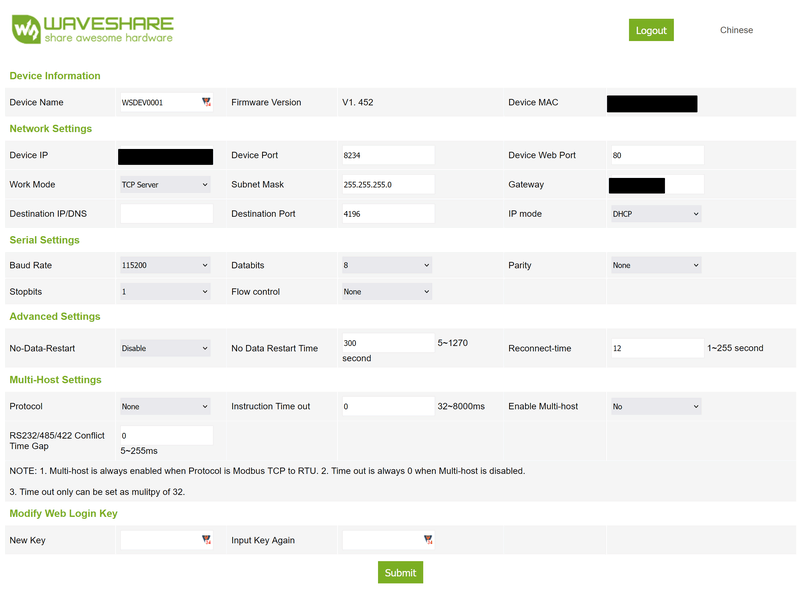The width and height of the screenshot is (800, 592).
Task: Change the Enable Multi-host setting
Action: click(655, 406)
